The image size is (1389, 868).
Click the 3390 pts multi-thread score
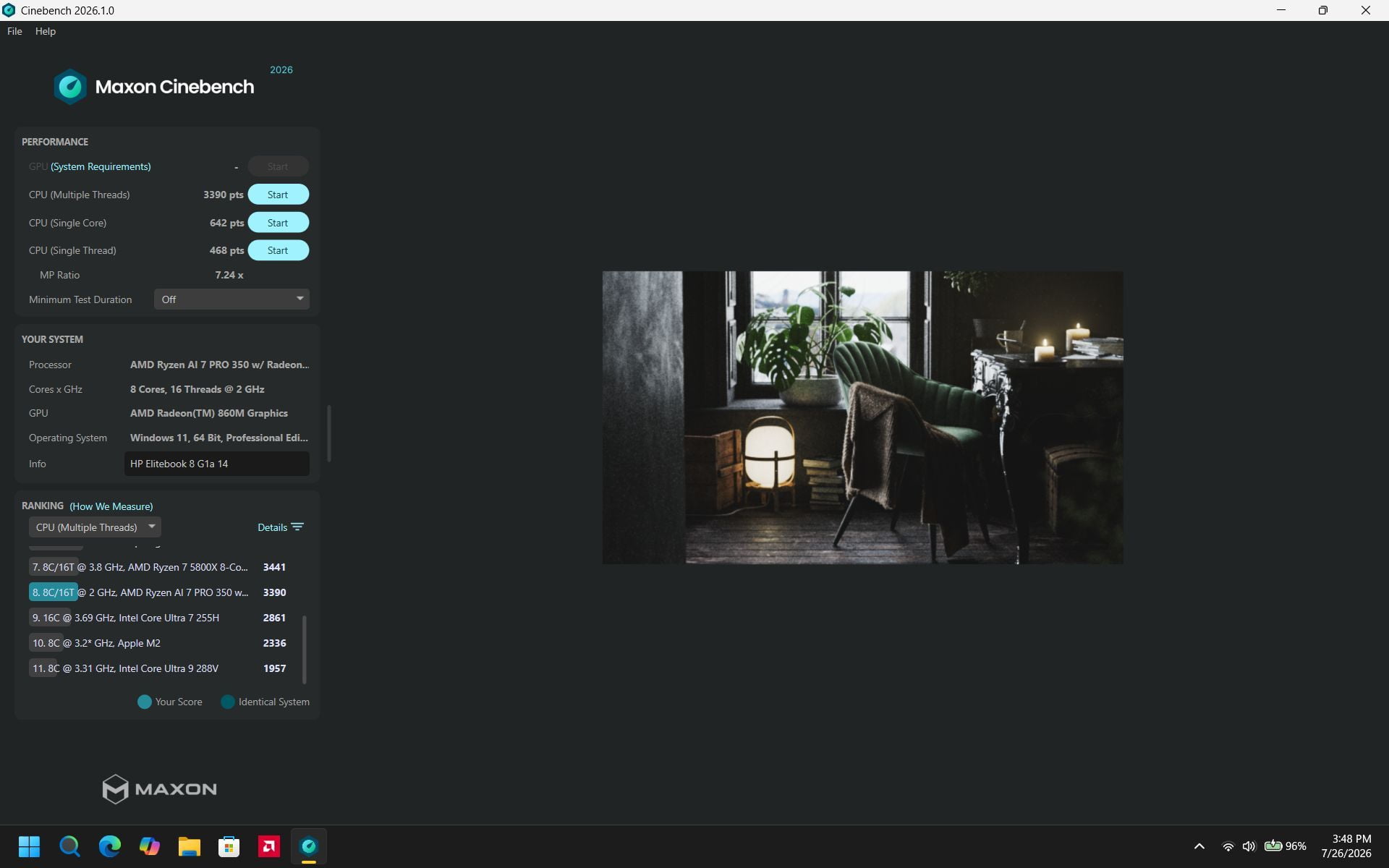tap(224, 195)
